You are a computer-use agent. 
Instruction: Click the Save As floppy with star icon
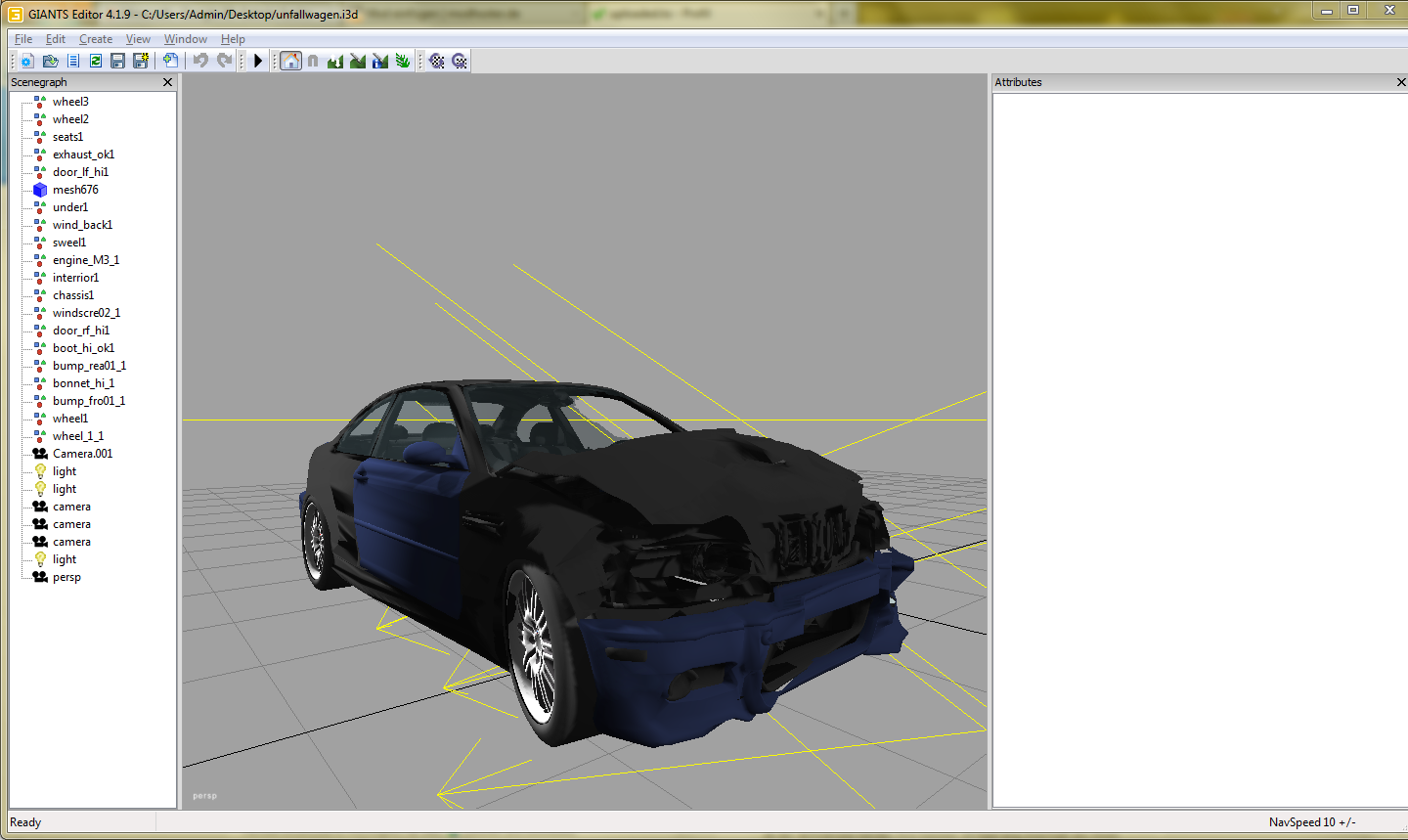click(141, 61)
